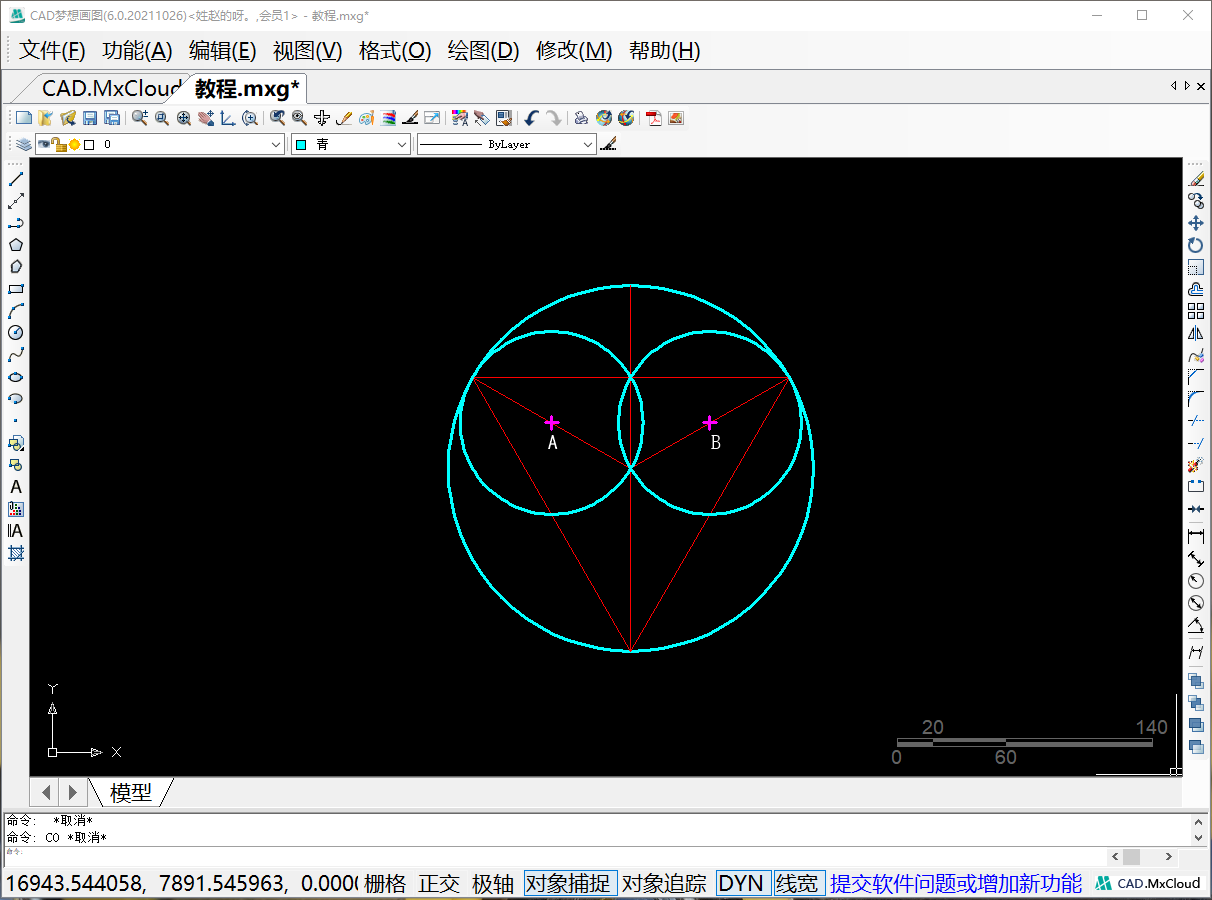Image resolution: width=1212 pixels, height=900 pixels.
Task: Toggle 对象捕捉 object snap
Action: click(x=571, y=883)
